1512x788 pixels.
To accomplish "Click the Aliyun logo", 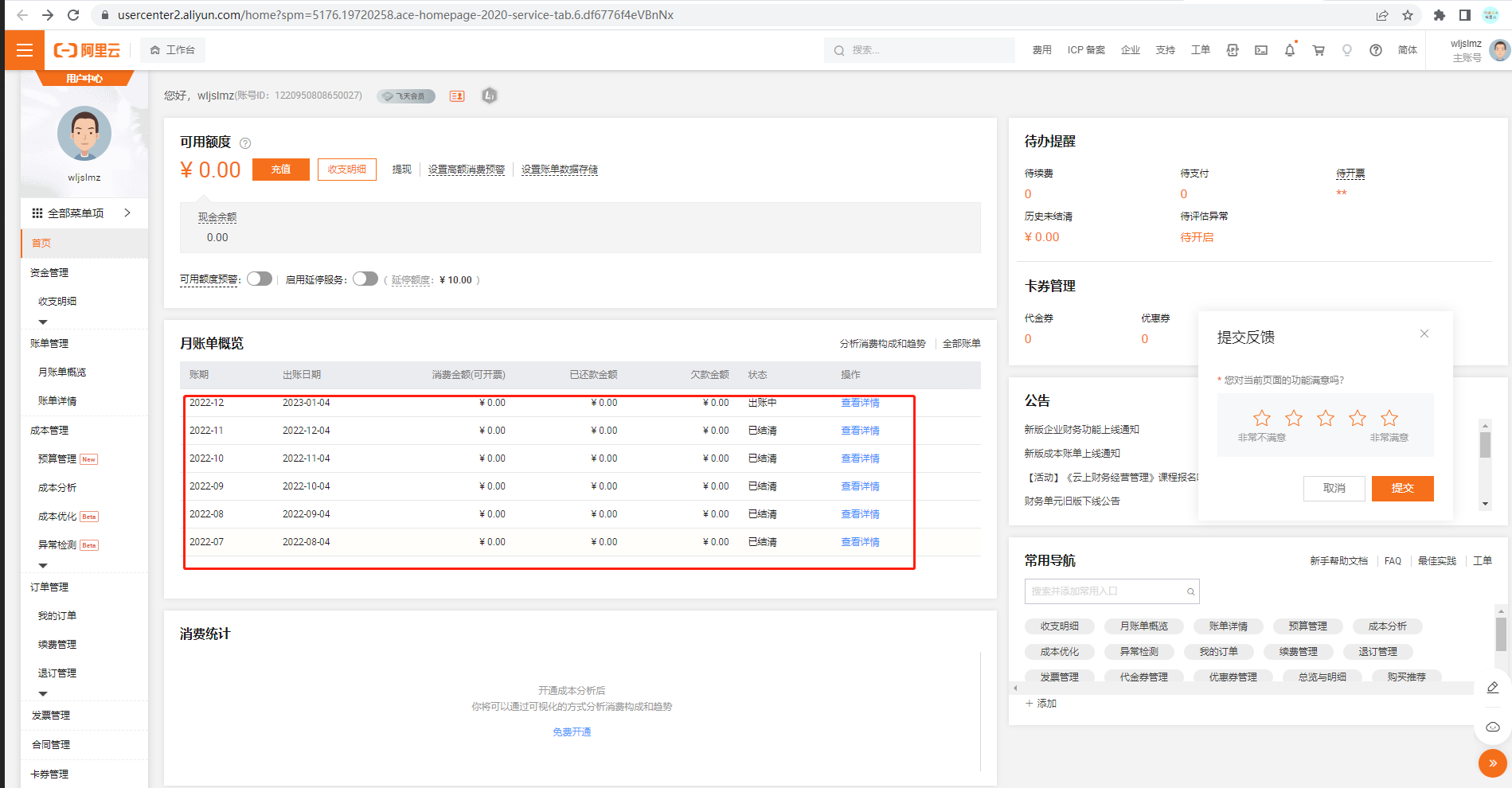I will (87, 50).
